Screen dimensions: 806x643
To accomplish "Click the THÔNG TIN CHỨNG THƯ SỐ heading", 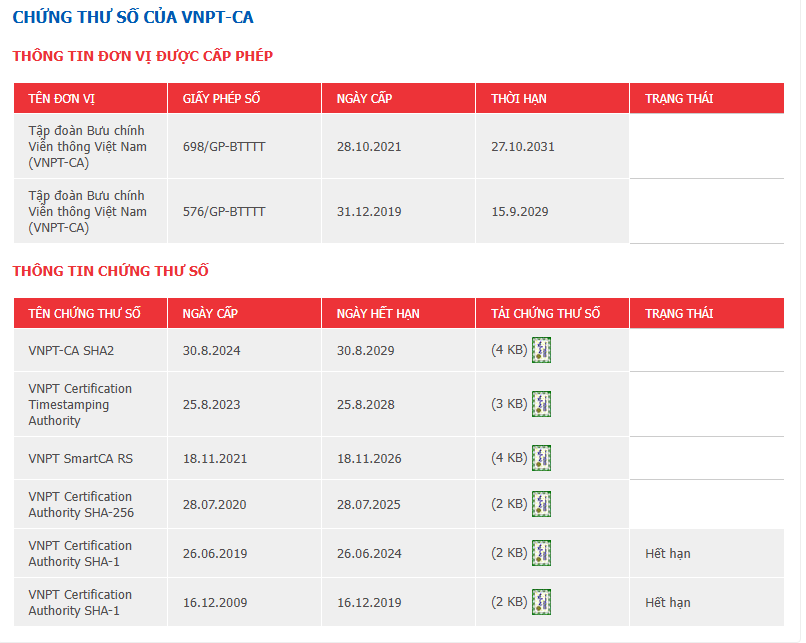I will click(x=111, y=271).
